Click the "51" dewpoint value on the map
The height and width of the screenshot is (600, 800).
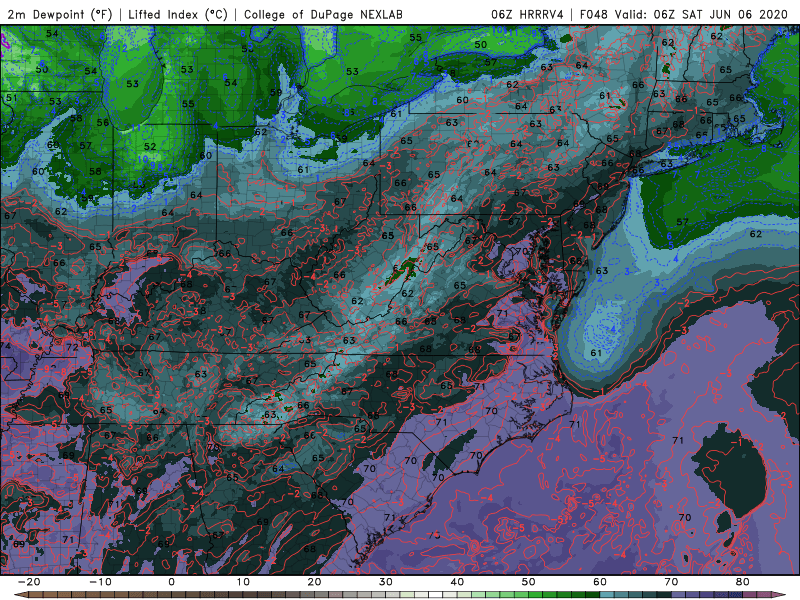click(11, 97)
